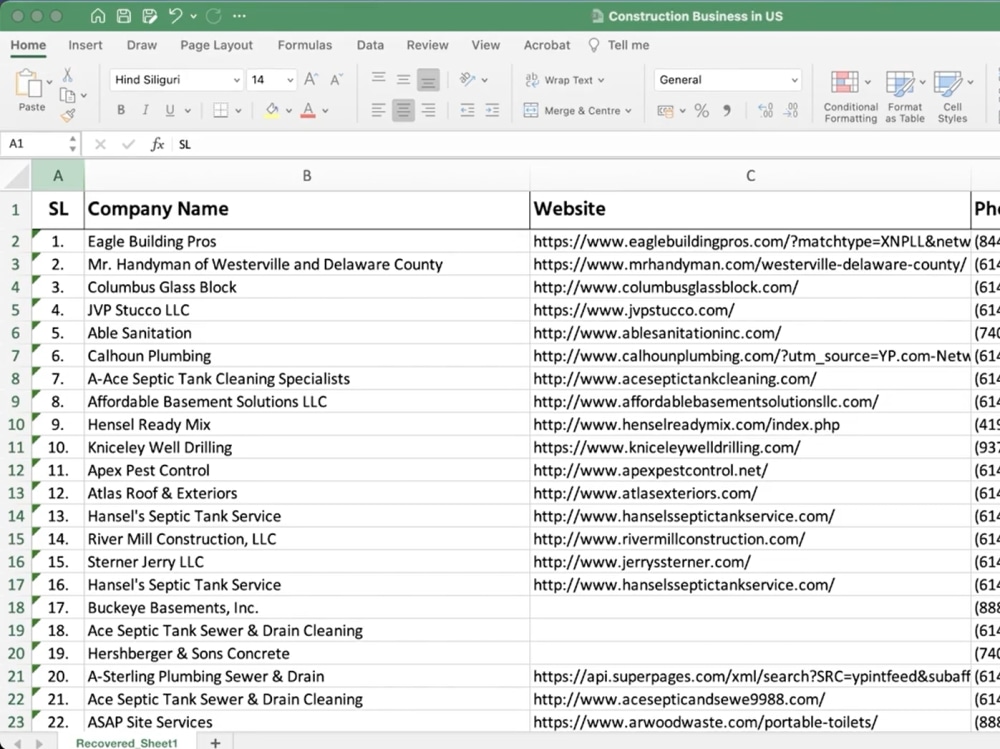Click Tell me search
Screen dimensions: 1000x749
(x=619, y=45)
